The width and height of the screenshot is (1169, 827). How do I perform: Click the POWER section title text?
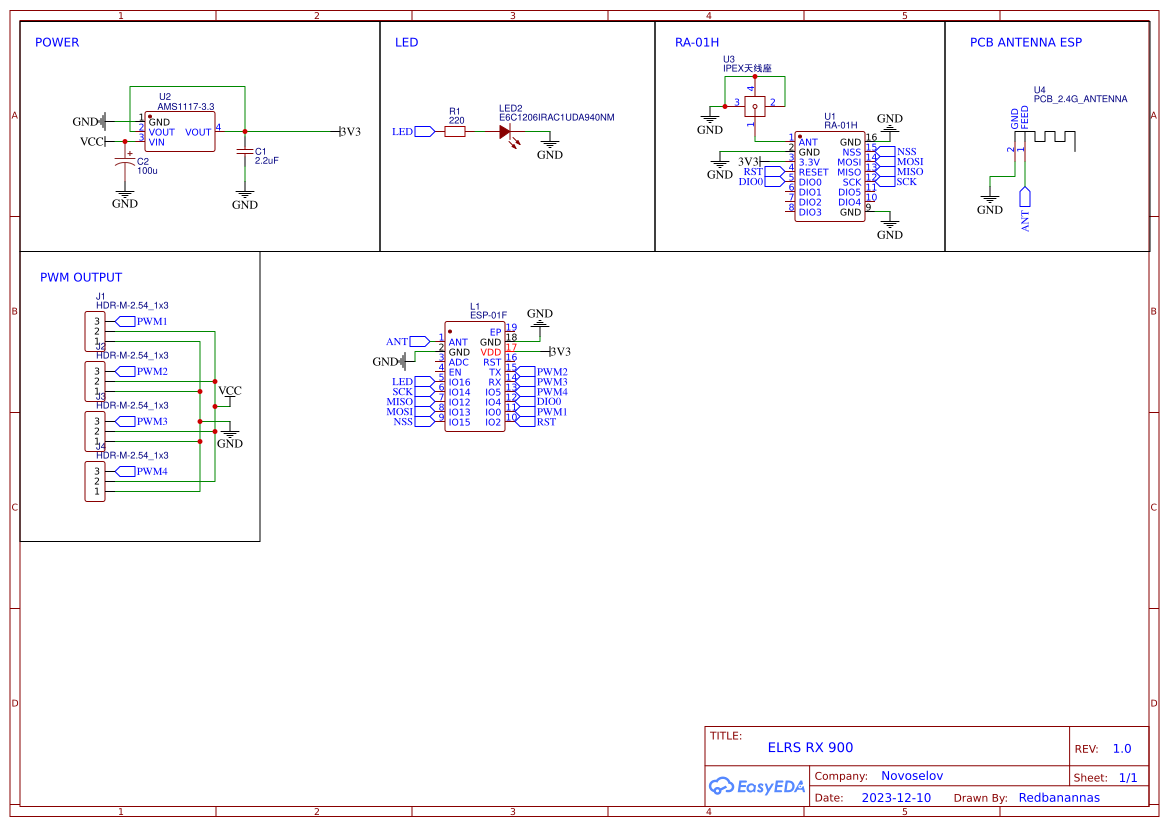56,42
